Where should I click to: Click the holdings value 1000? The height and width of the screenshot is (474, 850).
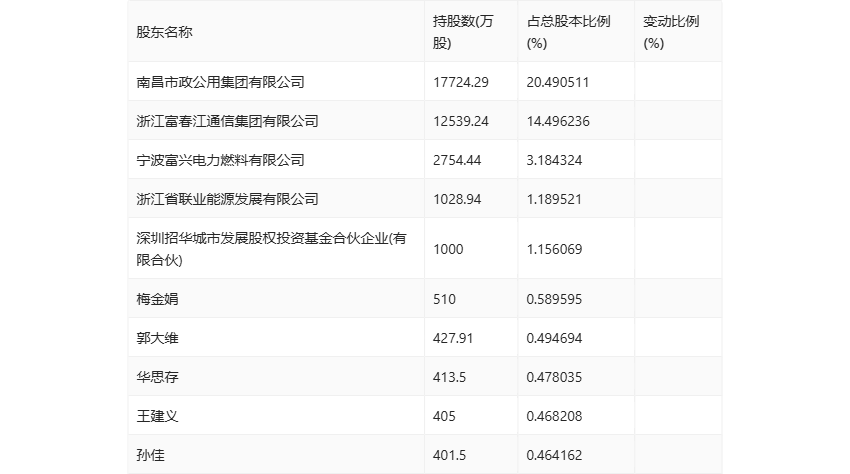pos(448,249)
